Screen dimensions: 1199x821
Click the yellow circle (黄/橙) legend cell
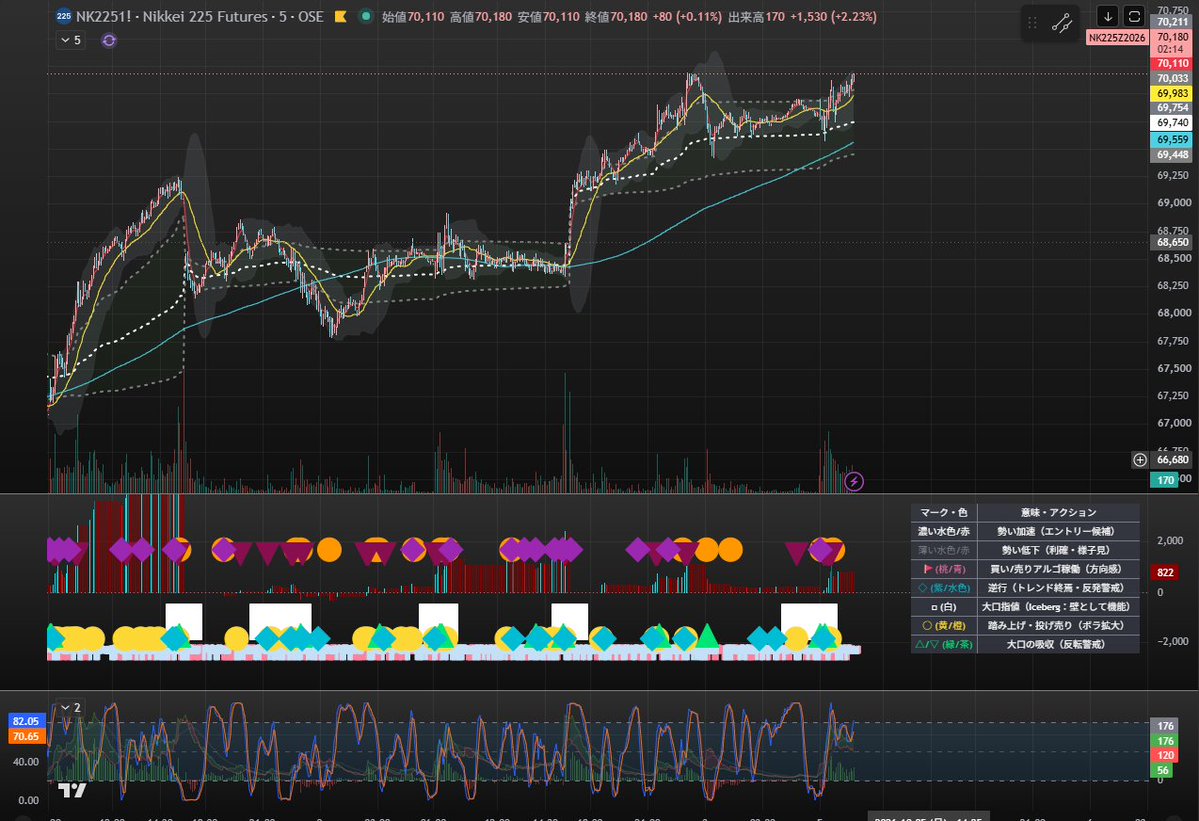[x=944, y=625]
